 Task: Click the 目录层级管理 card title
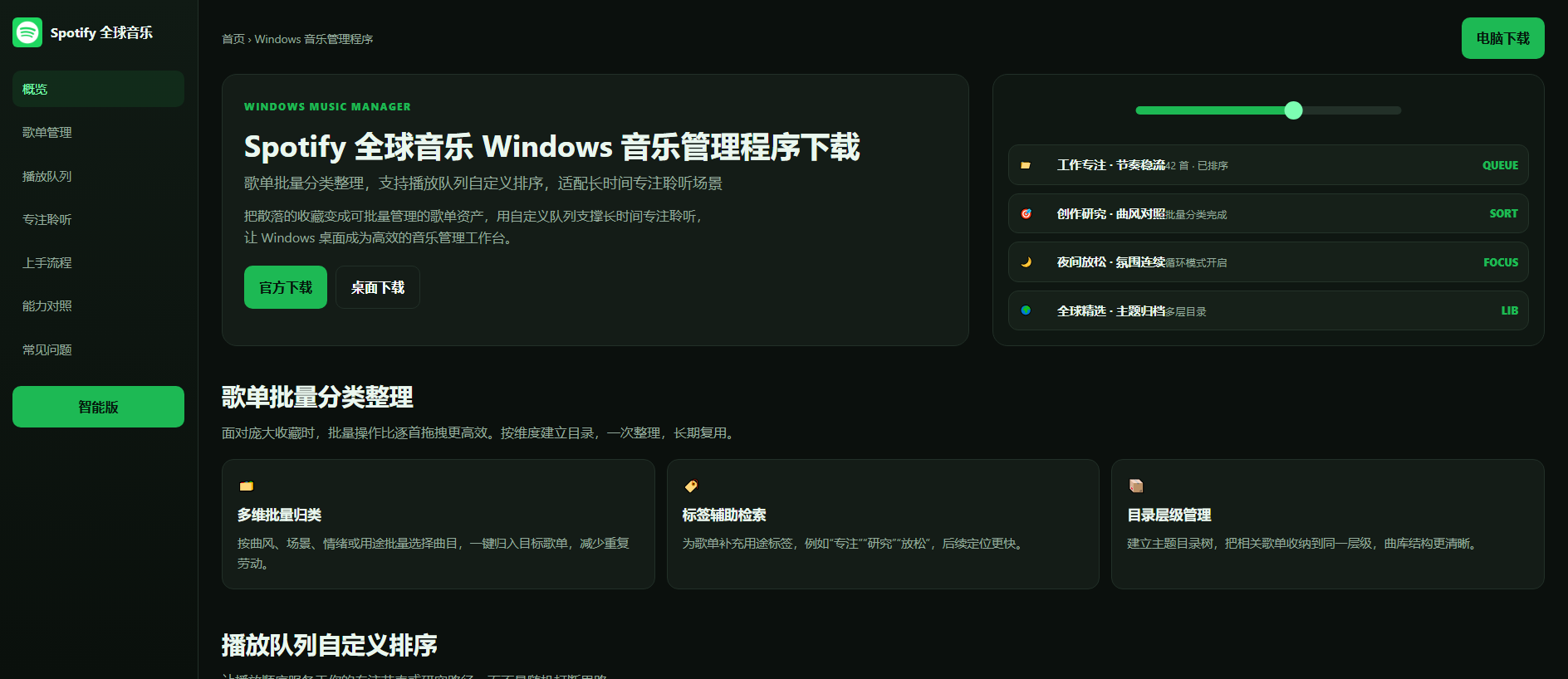(x=1169, y=515)
